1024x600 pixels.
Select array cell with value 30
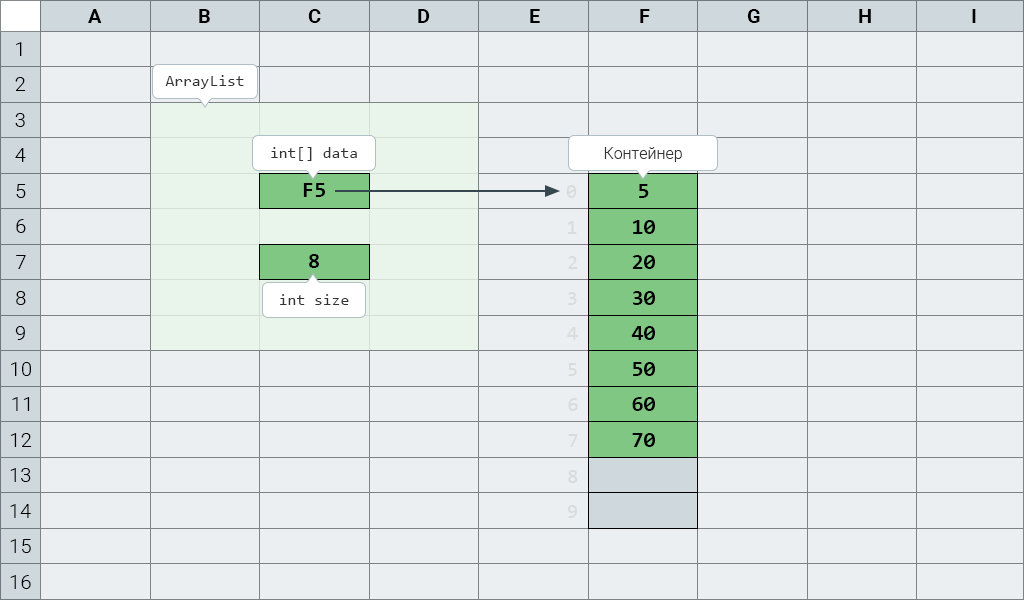click(643, 298)
